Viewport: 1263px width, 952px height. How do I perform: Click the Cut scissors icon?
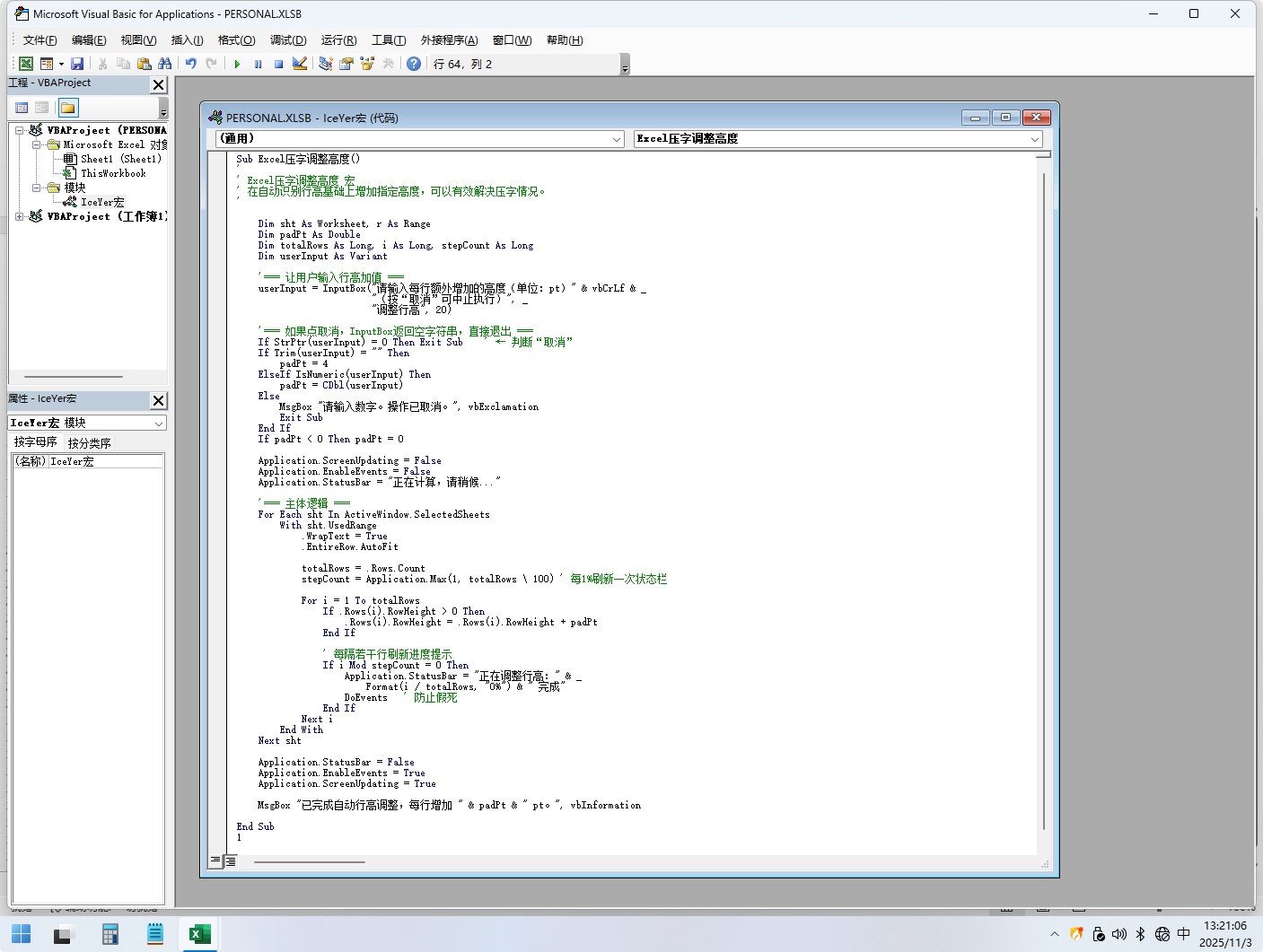click(x=102, y=64)
